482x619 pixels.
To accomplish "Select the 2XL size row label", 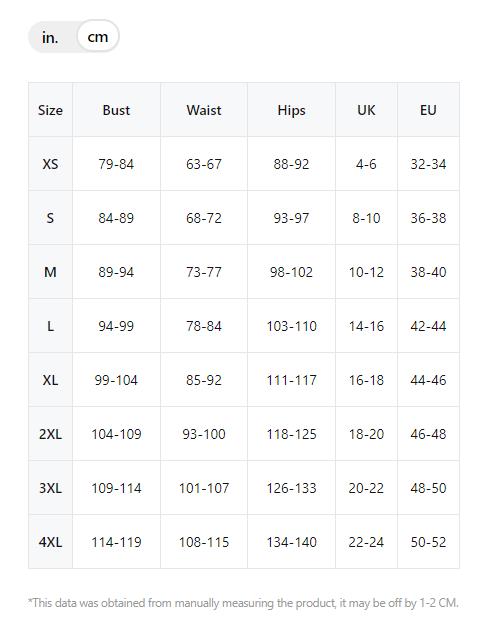I will (x=51, y=434).
